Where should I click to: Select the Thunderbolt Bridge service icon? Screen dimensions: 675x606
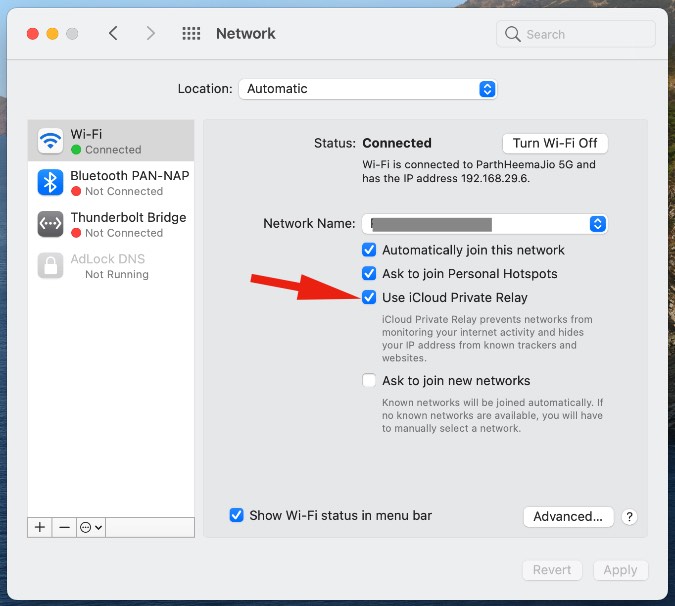point(50,224)
